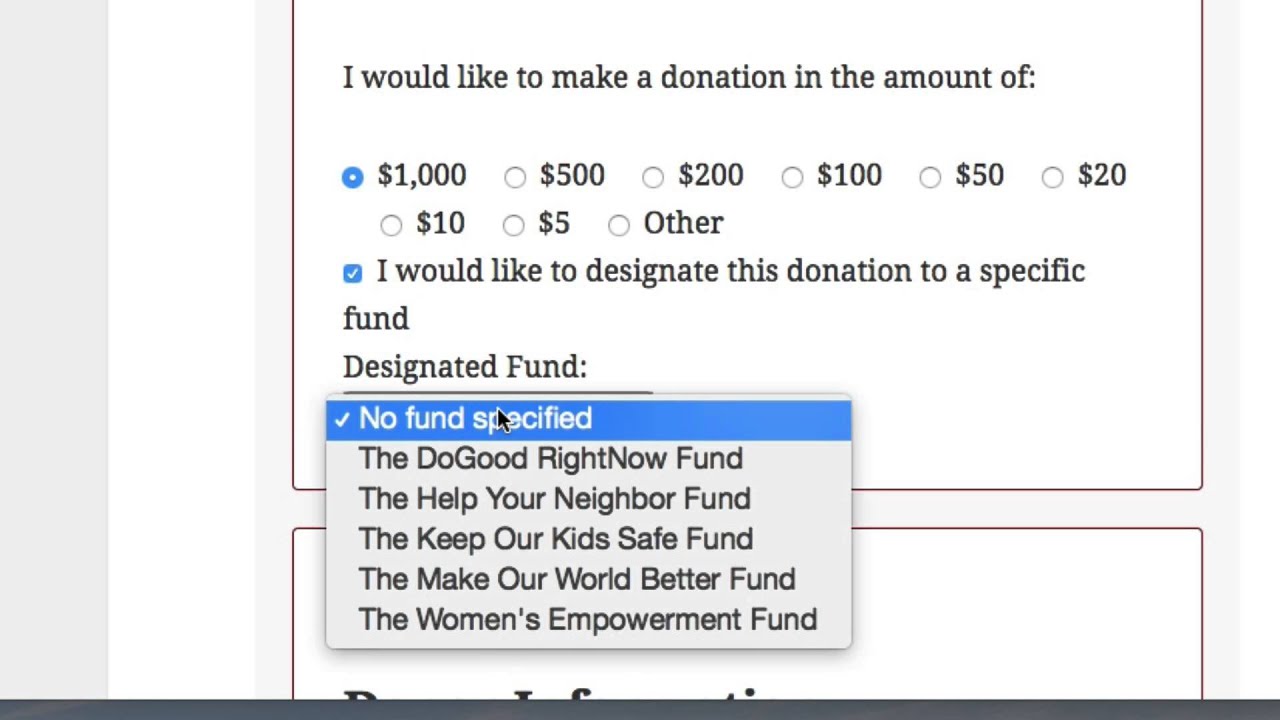Select the $200 donation option
1280x720 pixels.
click(x=652, y=177)
